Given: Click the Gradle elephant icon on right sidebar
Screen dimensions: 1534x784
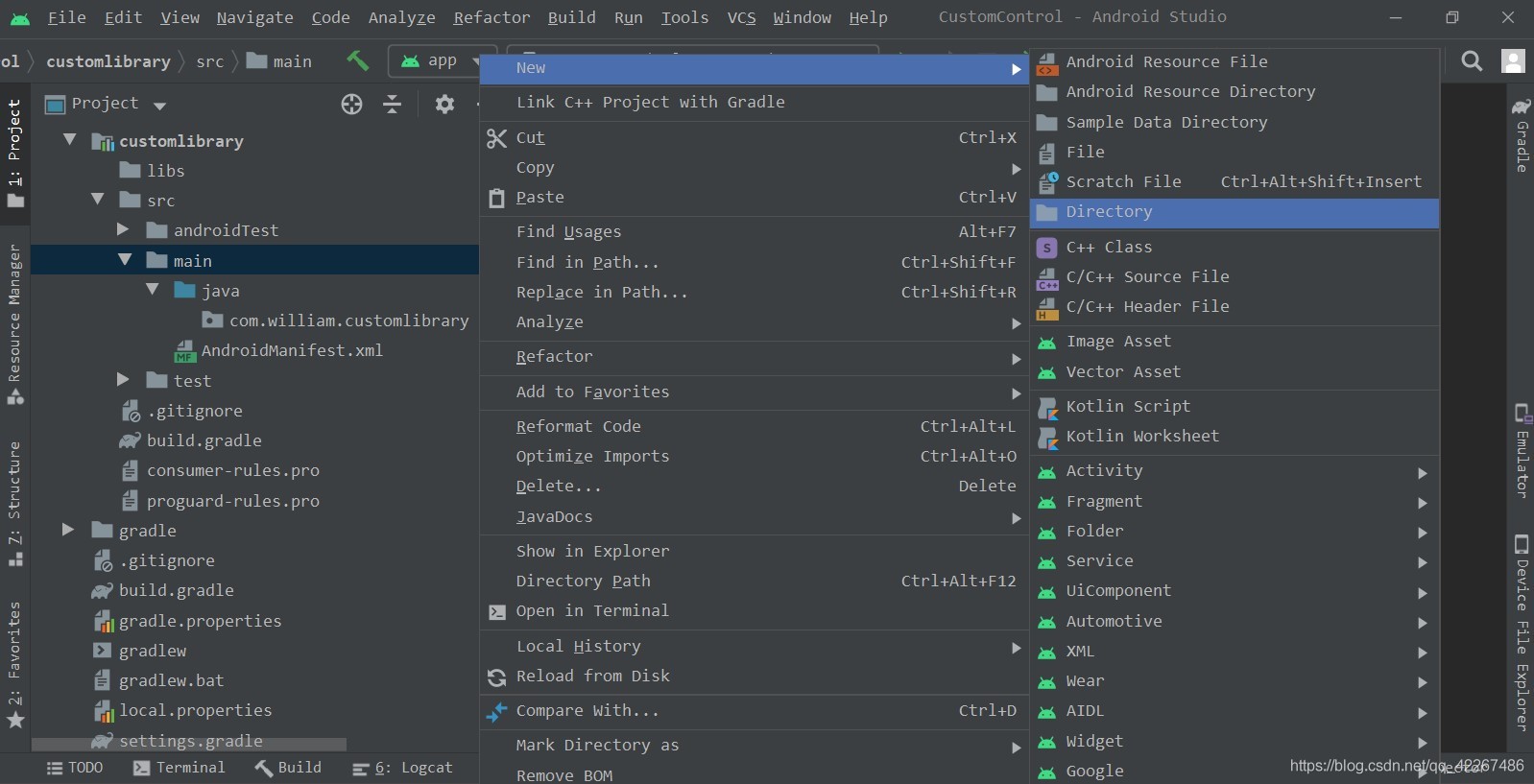Looking at the screenshot, I should [1522, 107].
